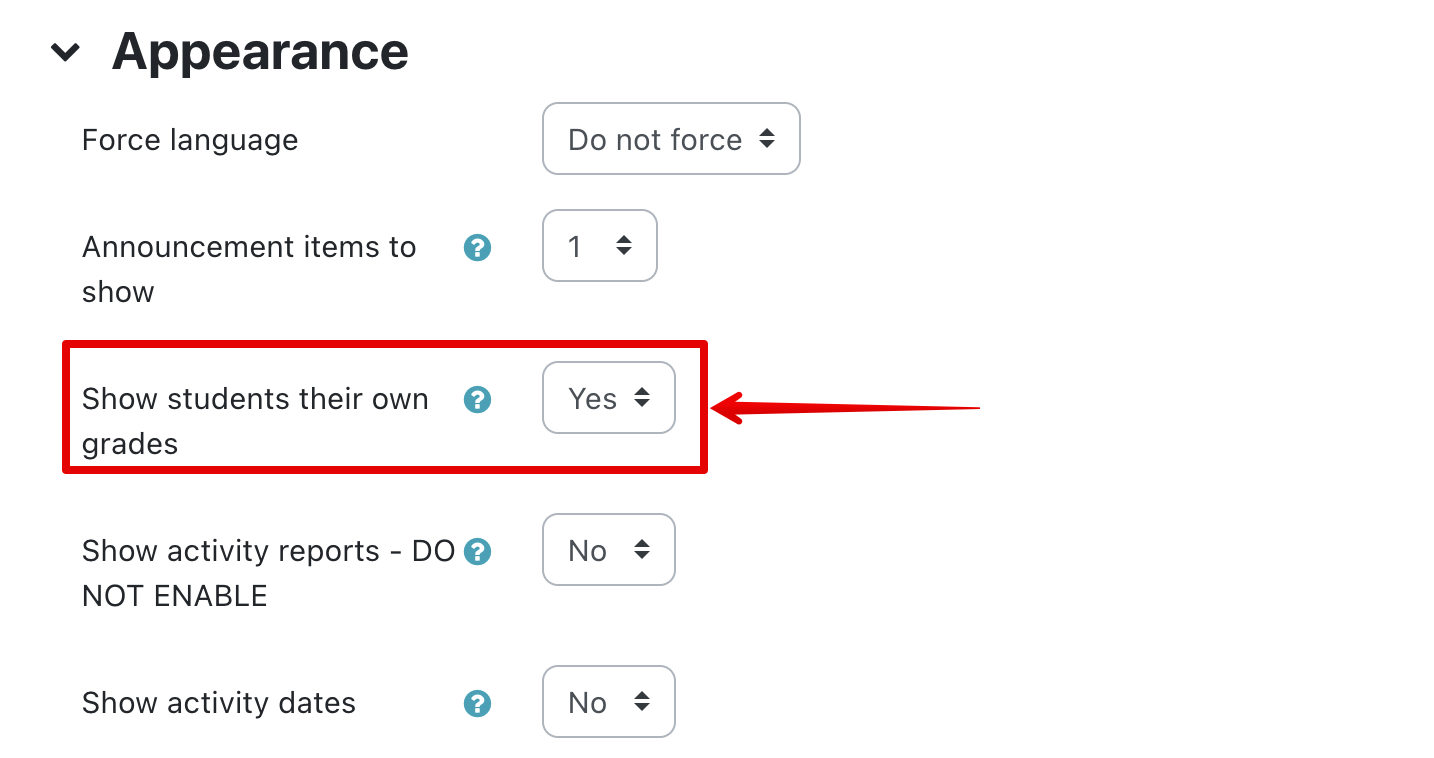
Task: Click the up-down arrows in Show activity dates selector
Action: [x=642, y=702]
